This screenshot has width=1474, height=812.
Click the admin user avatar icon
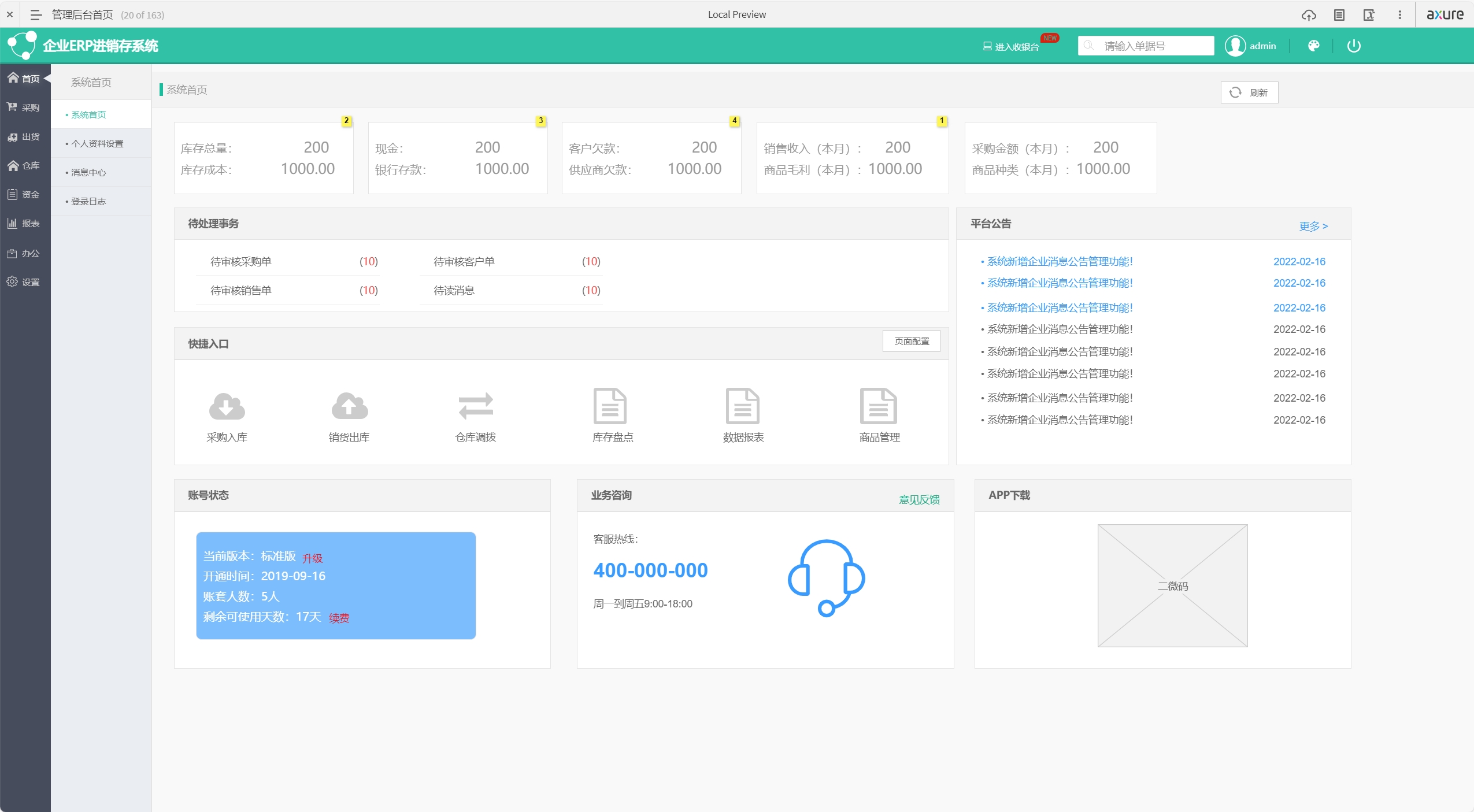(1235, 46)
